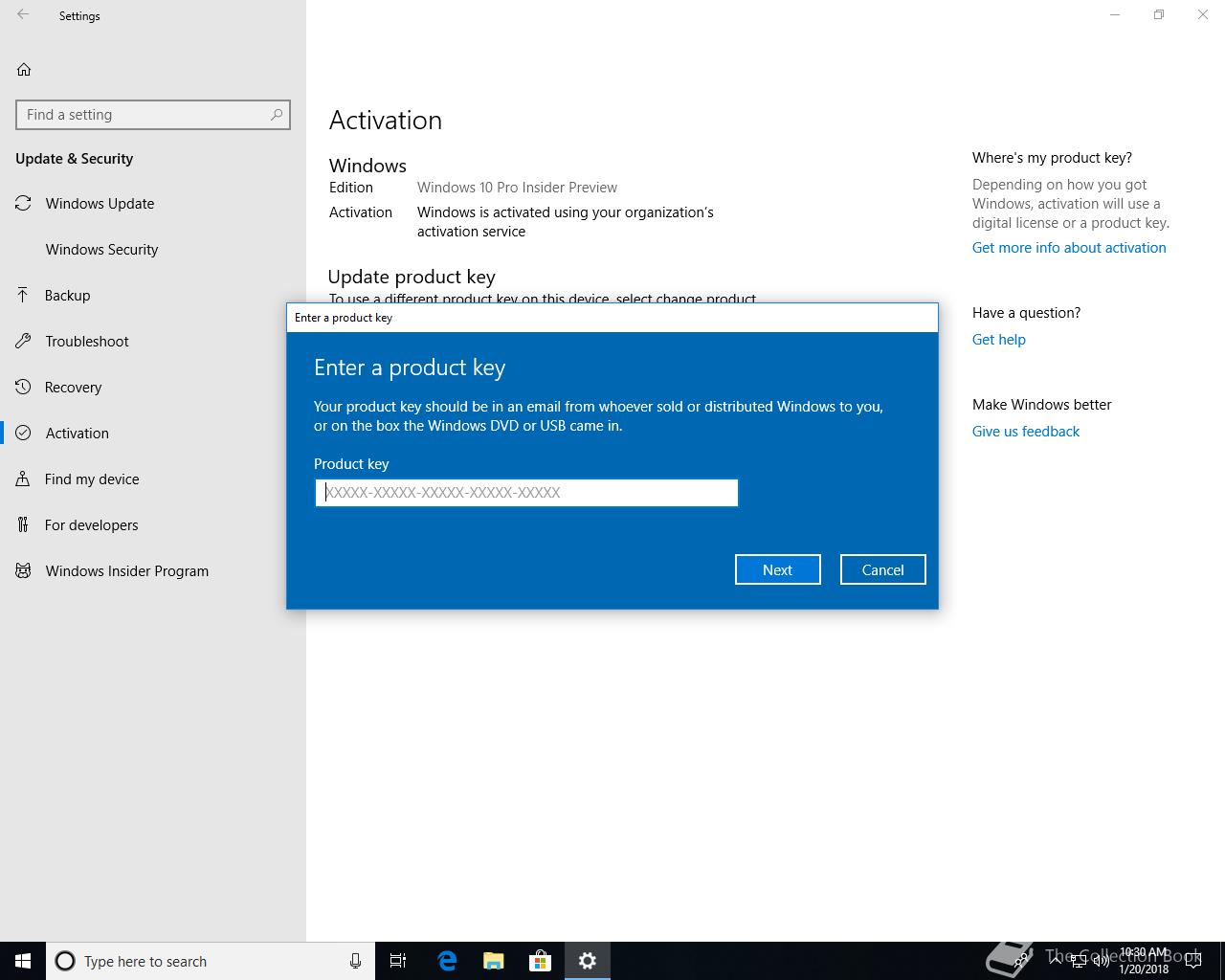Launch Microsoft Edge from the taskbar
Image resolution: width=1225 pixels, height=980 pixels.
tap(447, 961)
